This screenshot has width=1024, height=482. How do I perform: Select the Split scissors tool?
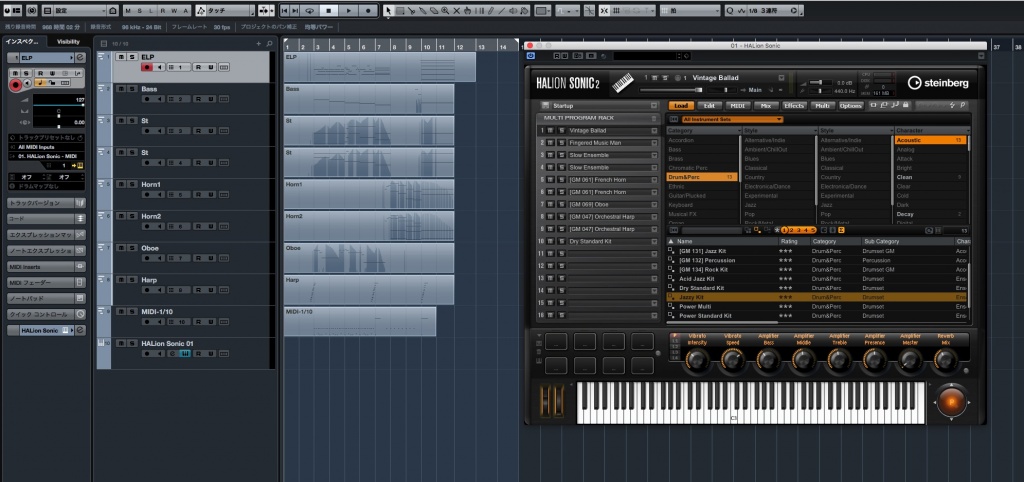coord(411,10)
